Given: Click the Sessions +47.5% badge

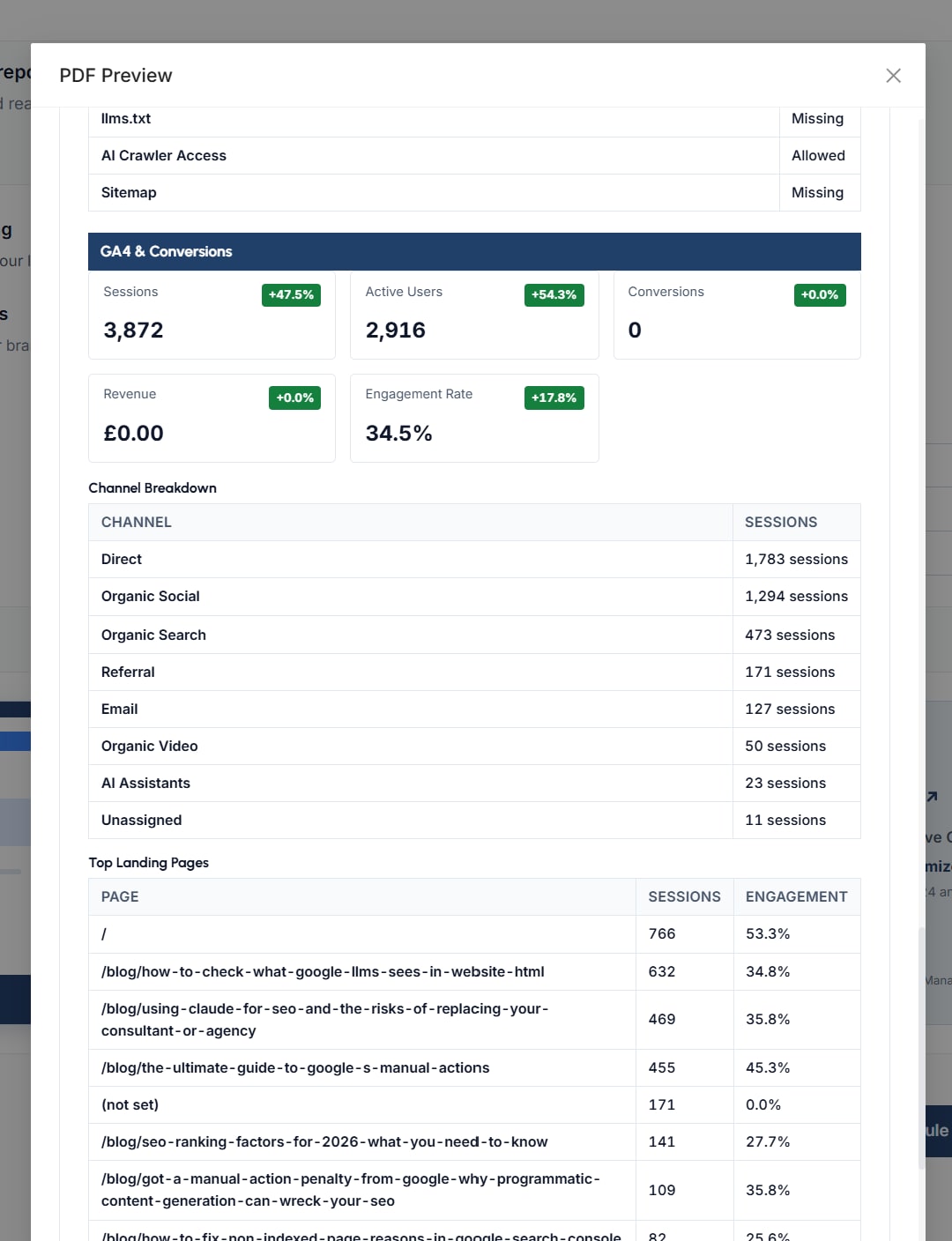Looking at the screenshot, I should click(291, 294).
